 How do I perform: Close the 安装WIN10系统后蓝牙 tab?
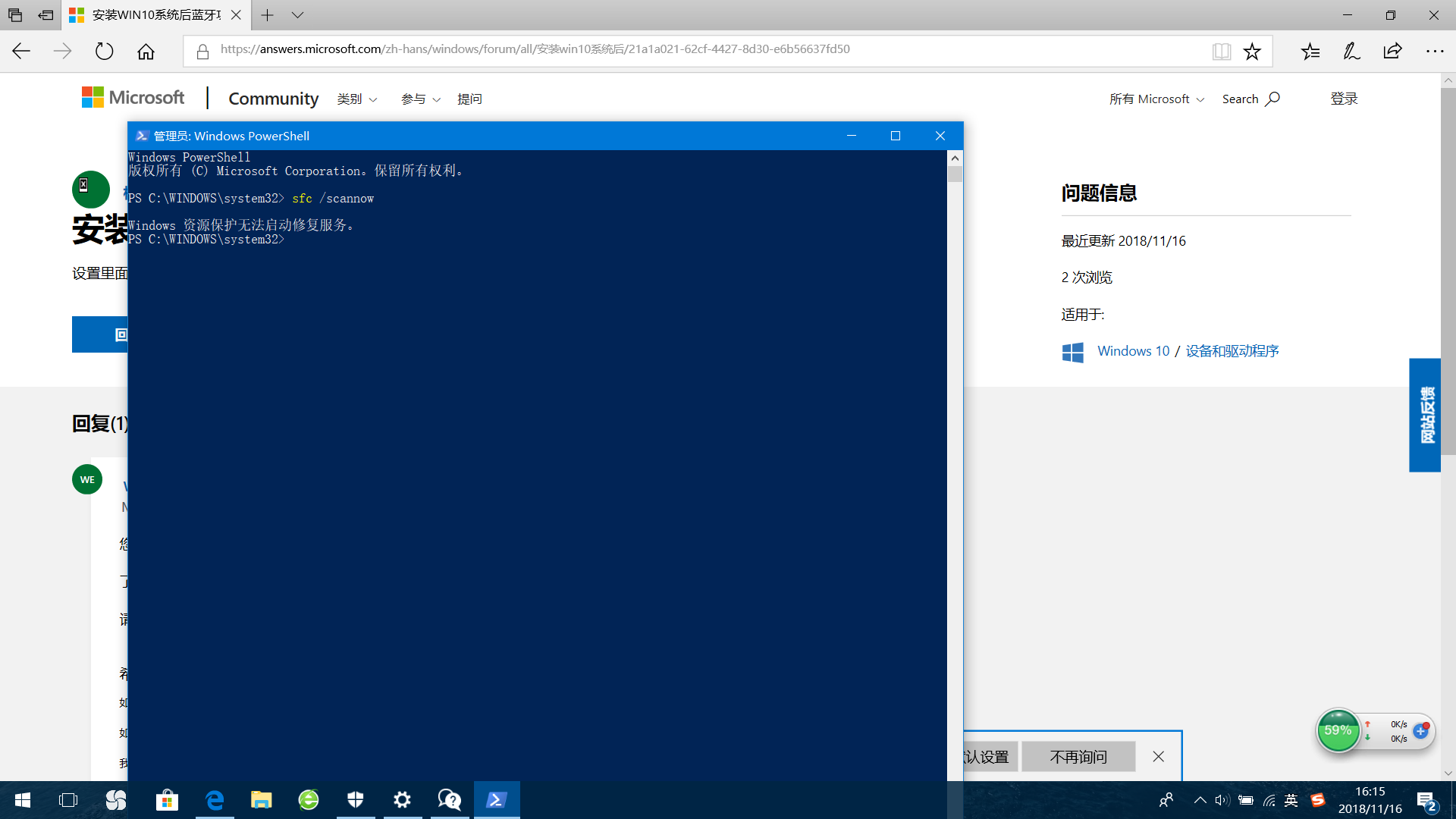(x=236, y=15)
